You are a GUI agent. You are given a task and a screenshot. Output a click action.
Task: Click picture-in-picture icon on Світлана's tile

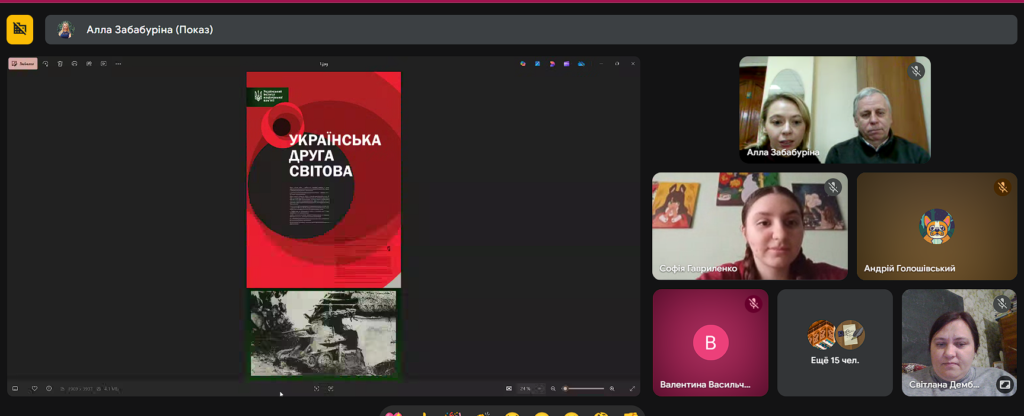1003,383
